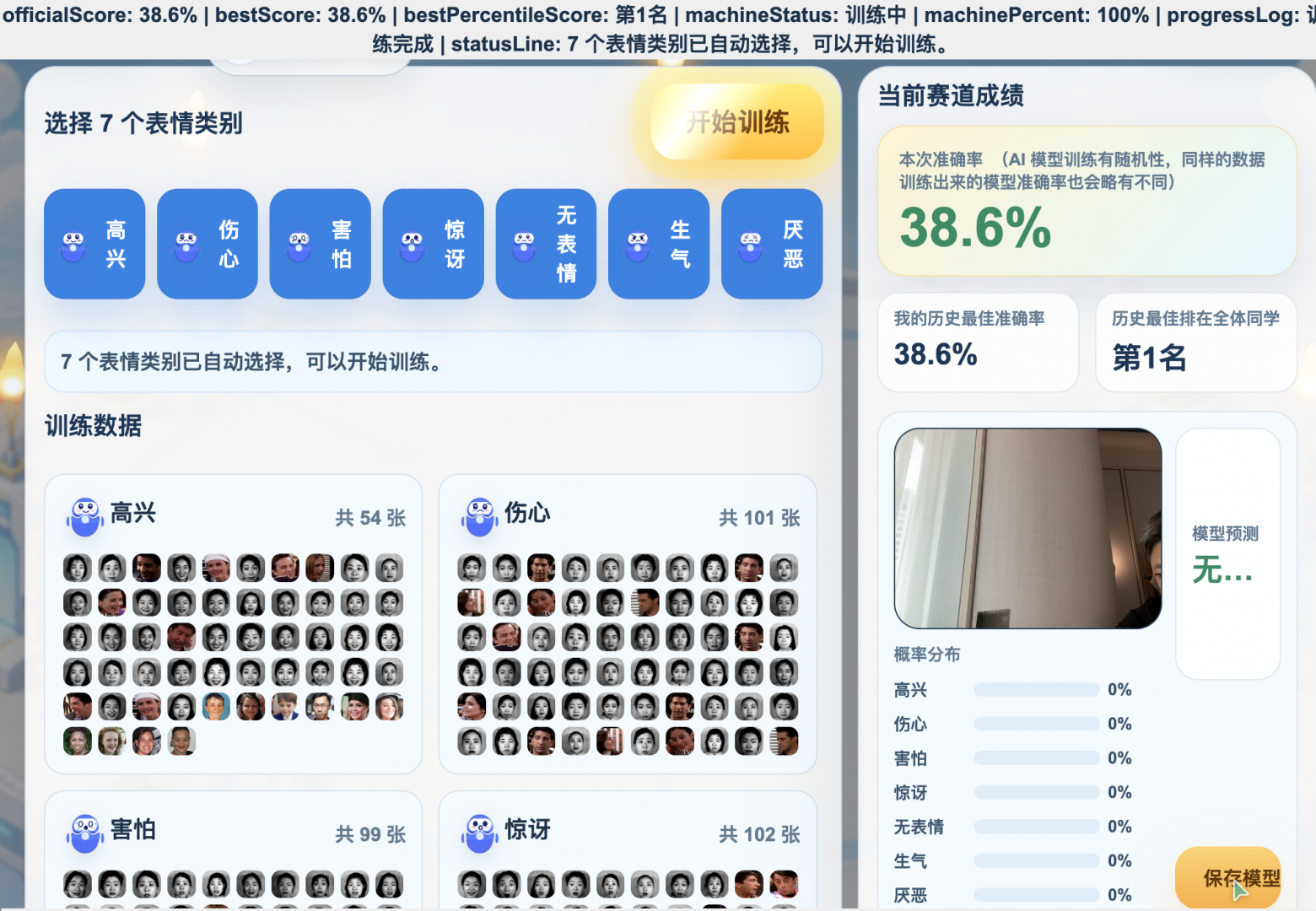The image size is (1316, 911).
Task: Click the 惊讶 probability bar
Action: pyautogui.click(x=1037, y=792)
